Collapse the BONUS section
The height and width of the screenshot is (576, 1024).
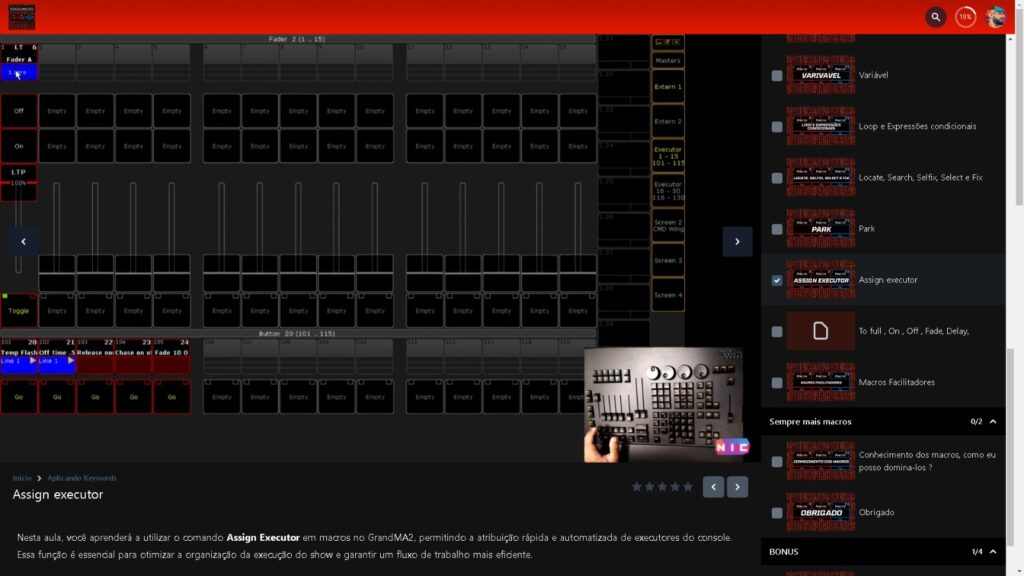coord(993,551)
